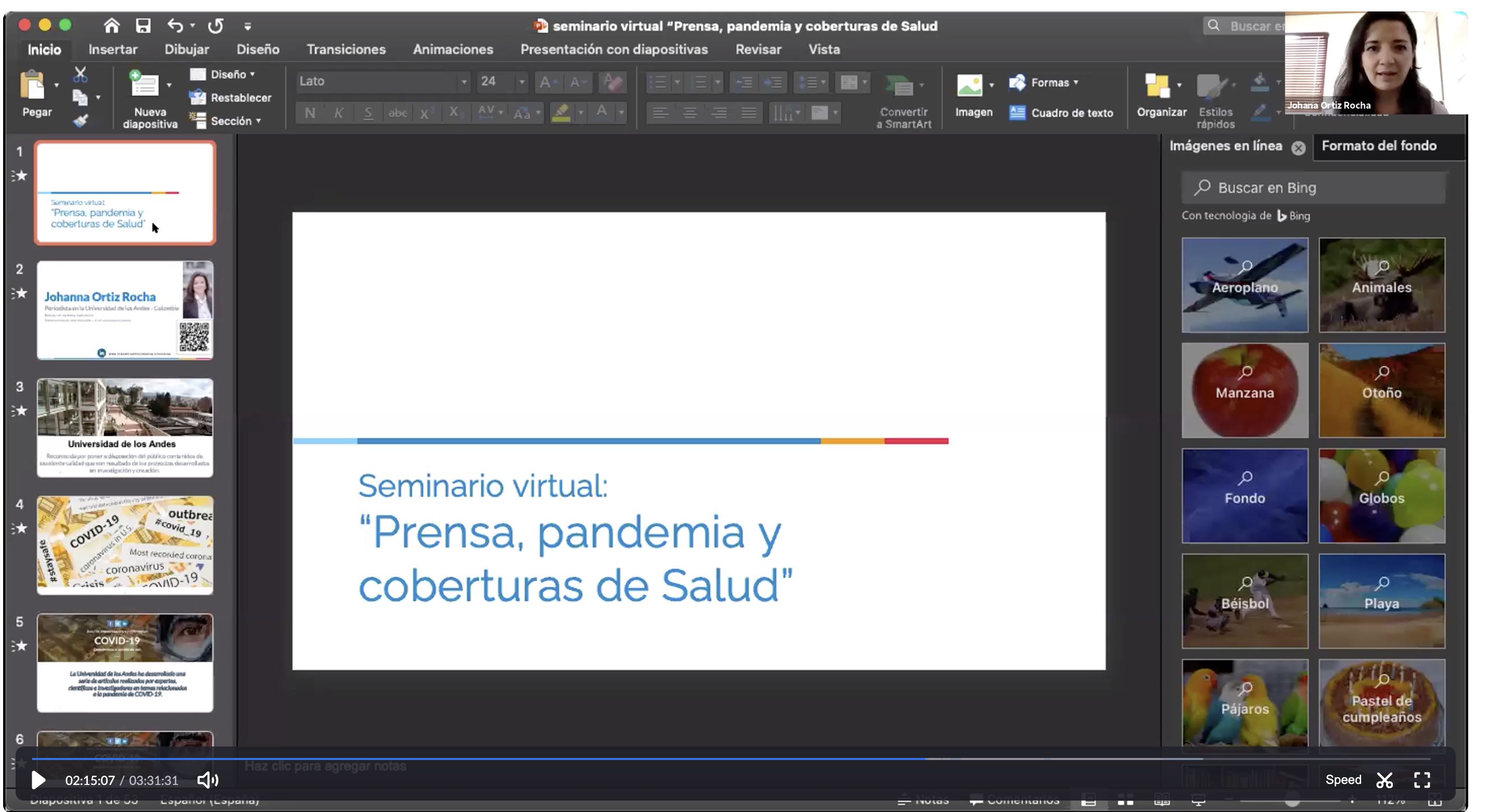Toggle underline S formatting button
Screen dimensions: 1489x812
coord(368,113)
